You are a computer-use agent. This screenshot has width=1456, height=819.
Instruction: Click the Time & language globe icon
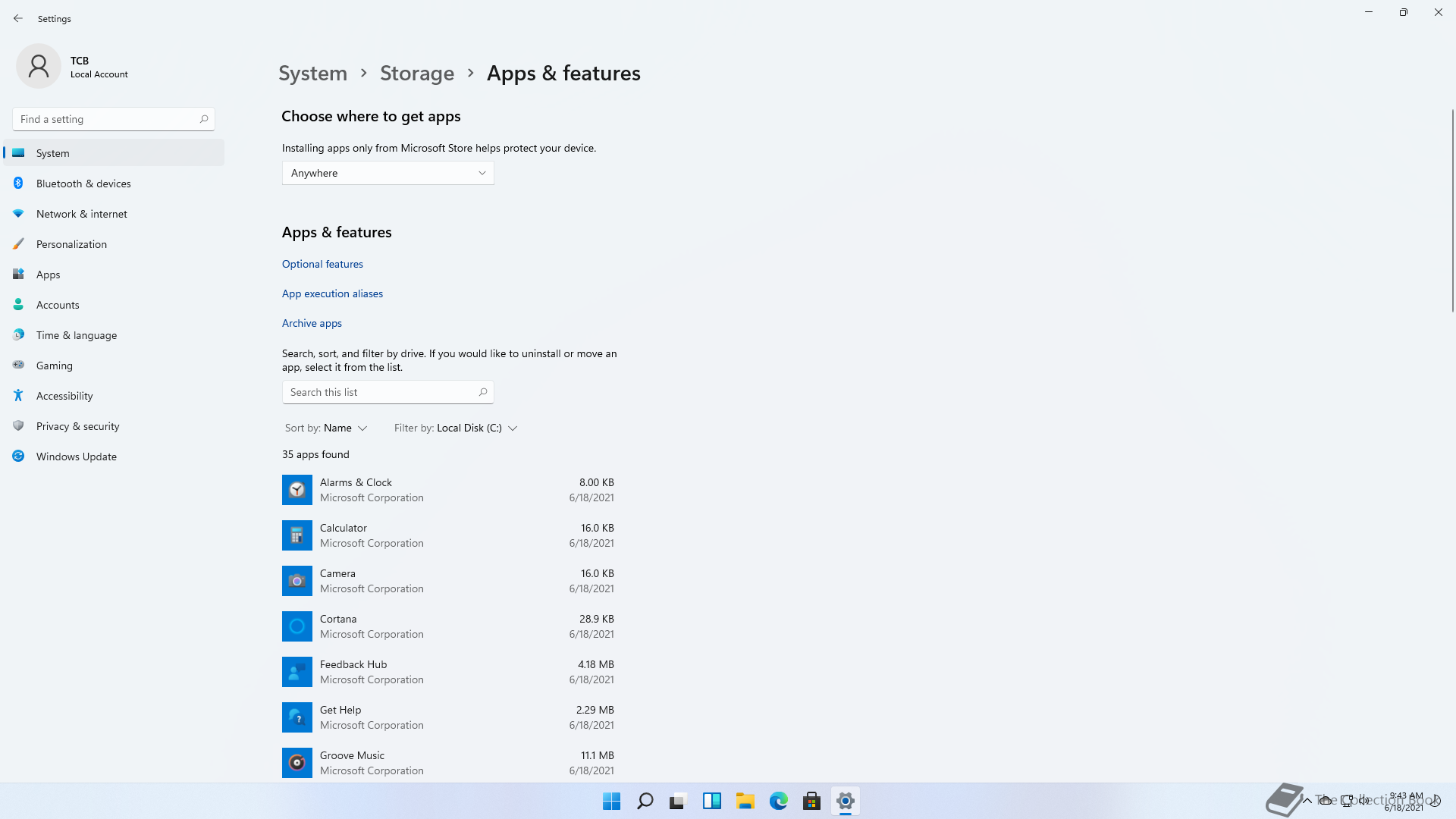[x=18, y=334]
